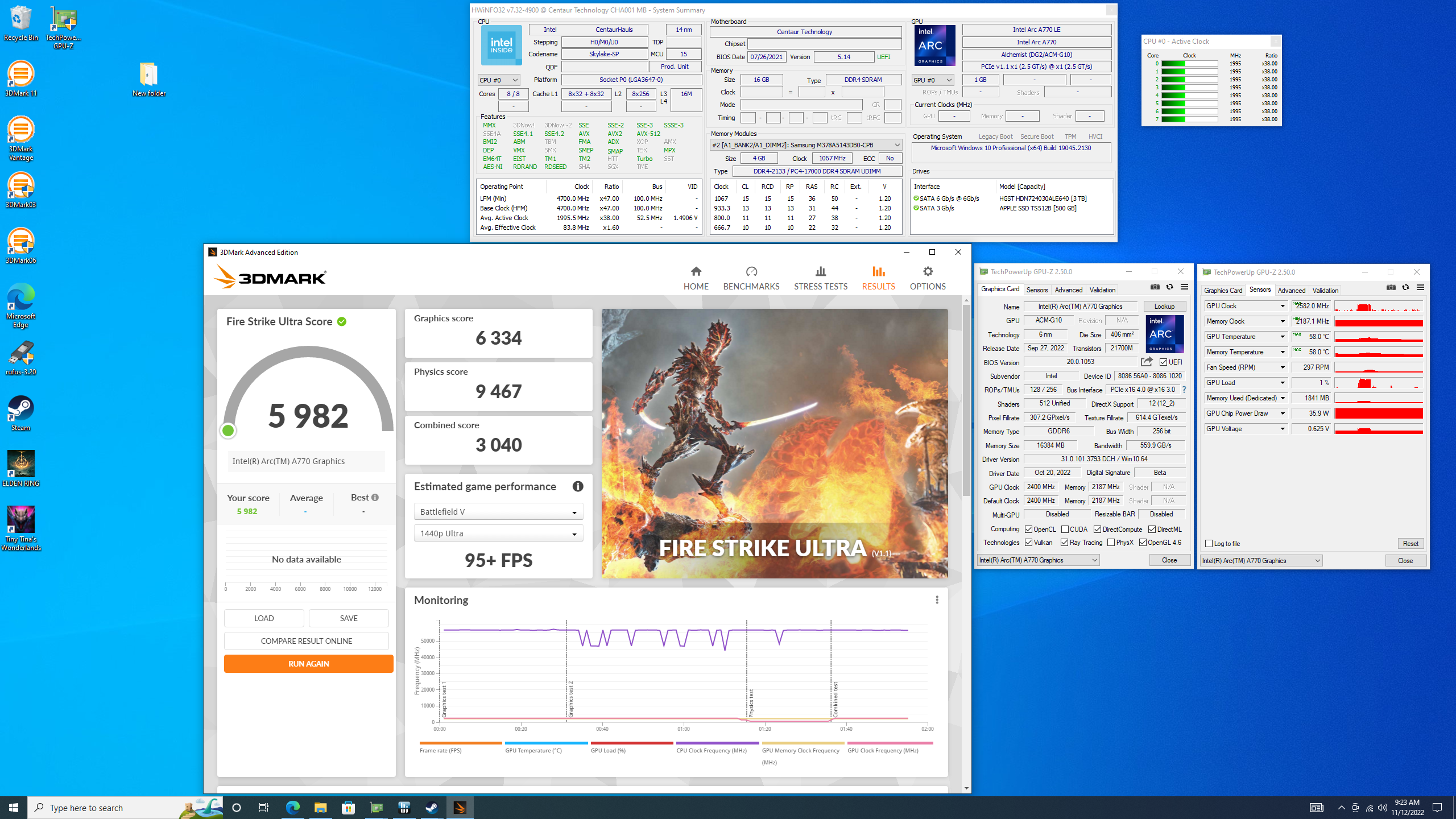Image resolution: width=1456 pixels, height=819 pixels.
Task: Open the 3DMark OPTIONS gear
Action: click(x=927, y=278)
